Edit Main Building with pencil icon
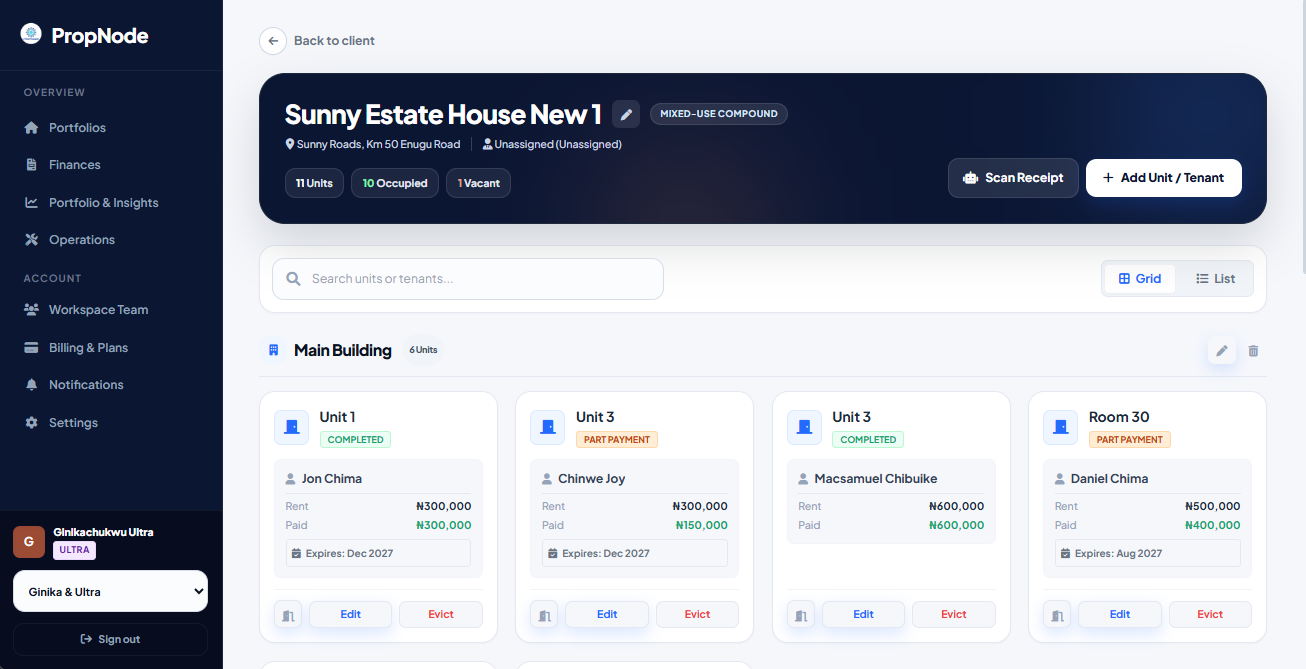Image resolution: width=1306 pixels, height=669 pixels. pos(1221,351)
